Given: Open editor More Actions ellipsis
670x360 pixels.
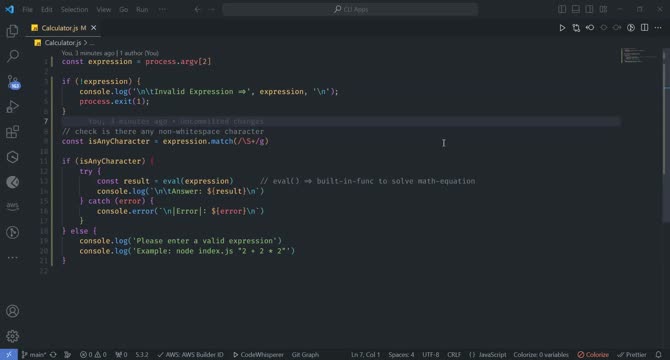Looking at the screenshot, I should [658, 28].
